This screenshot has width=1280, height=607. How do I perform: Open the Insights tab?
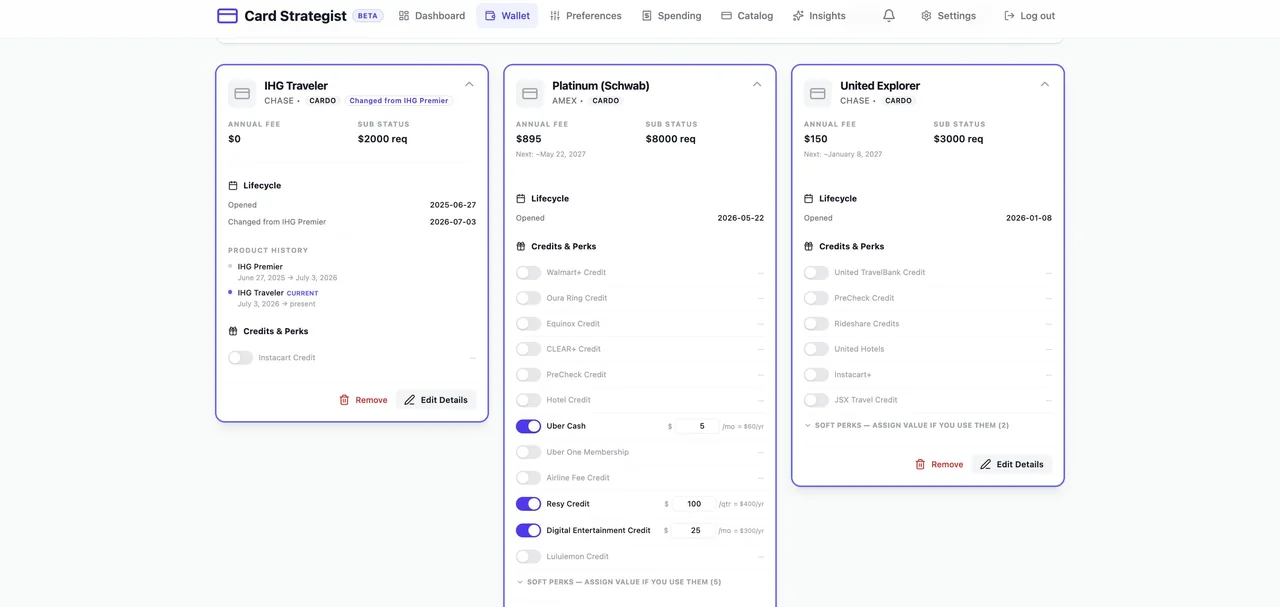click(819, 16)
